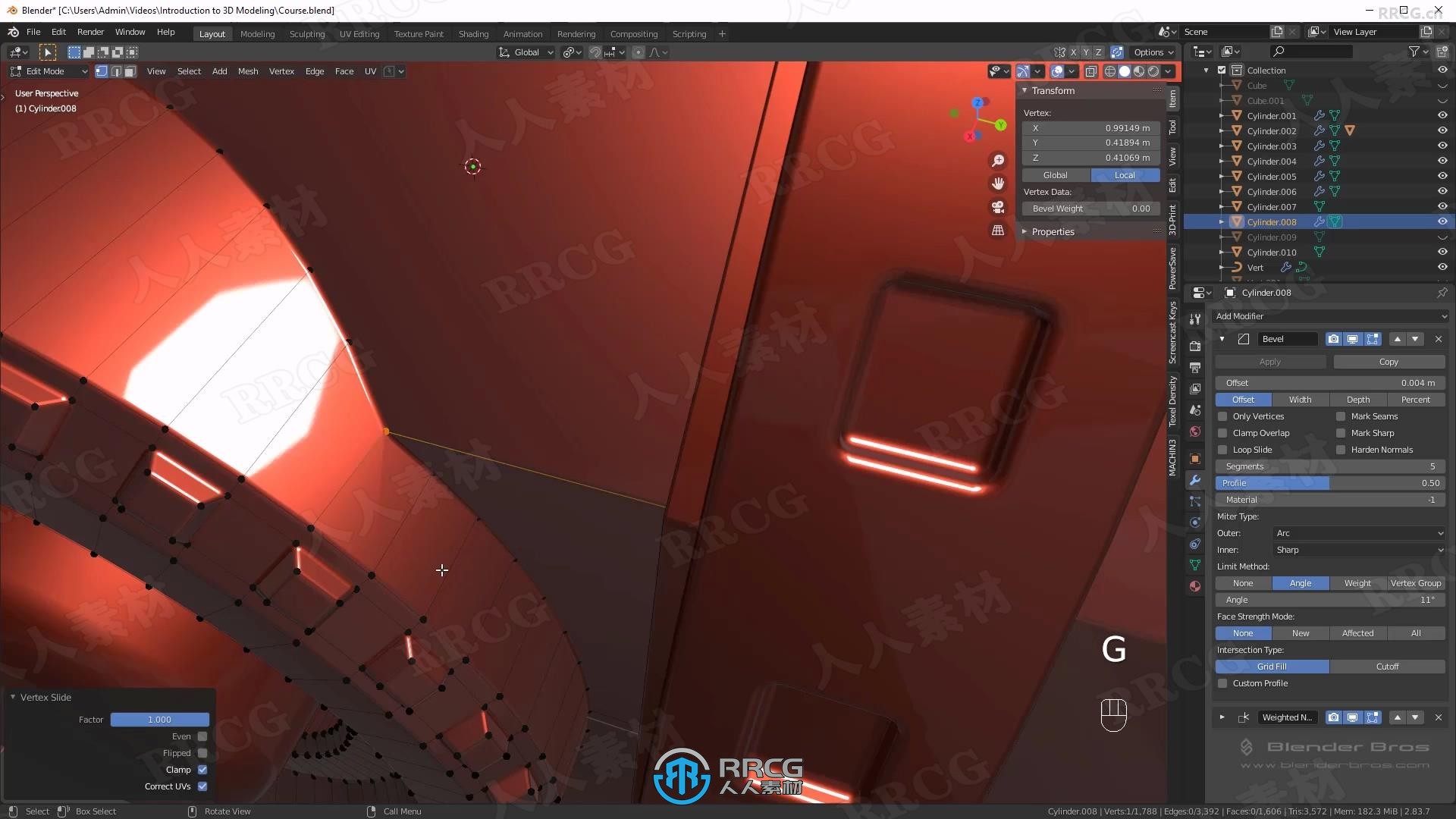
Task: Click the Bevel modifier icon in properties
Action: click(x=1243, y=338)
